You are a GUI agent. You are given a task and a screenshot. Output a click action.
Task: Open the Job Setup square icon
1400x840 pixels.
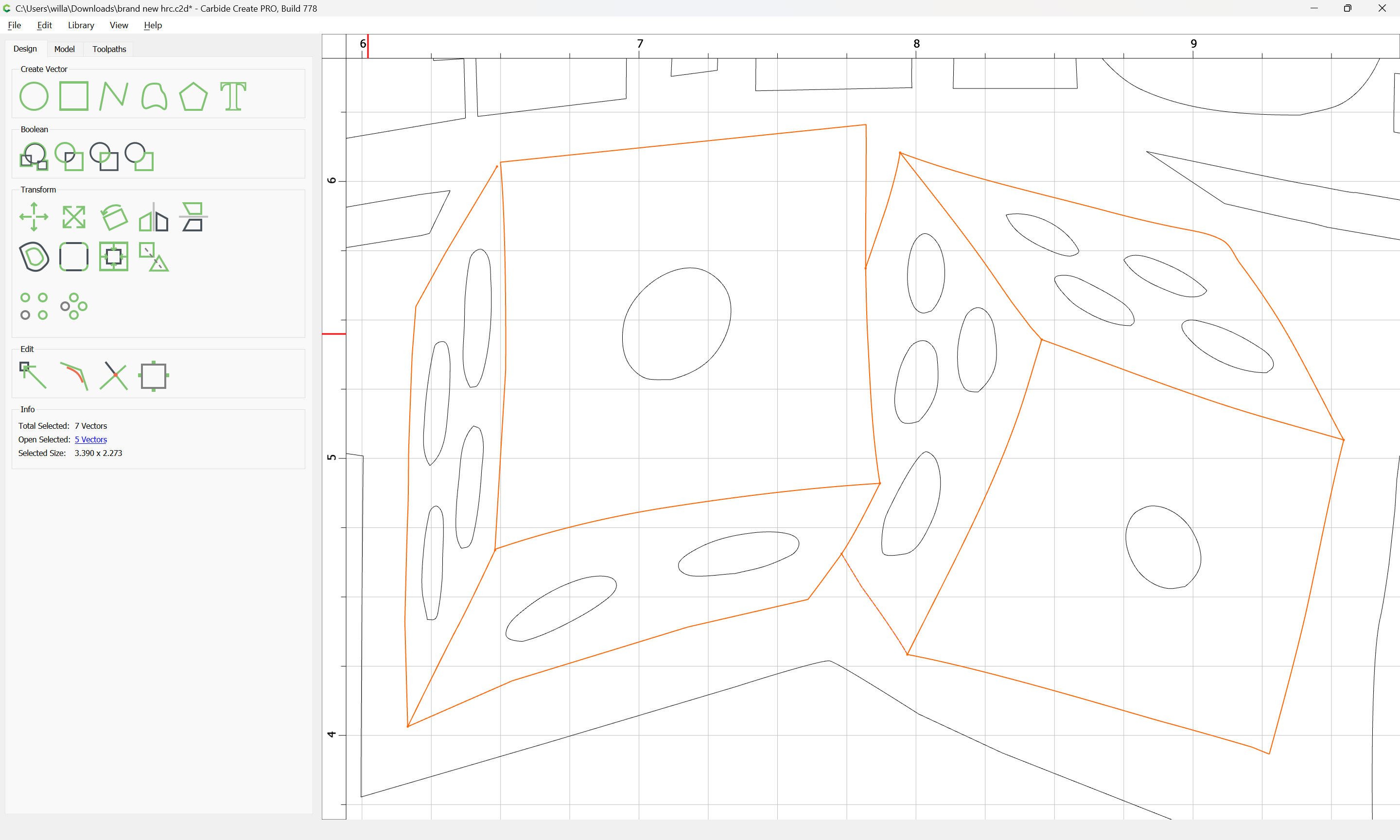click(x=154, y=375)
